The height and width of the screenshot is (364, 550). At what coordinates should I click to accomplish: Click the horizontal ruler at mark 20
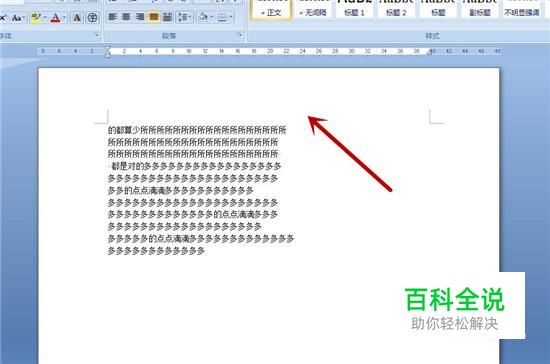[270, 51]
